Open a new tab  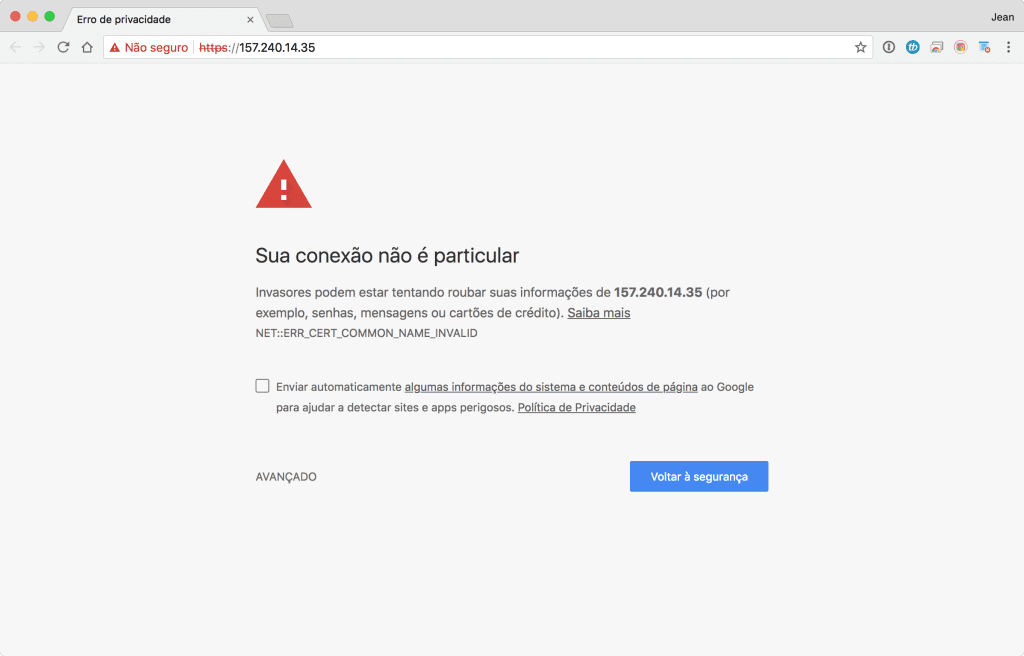(280, 20)
